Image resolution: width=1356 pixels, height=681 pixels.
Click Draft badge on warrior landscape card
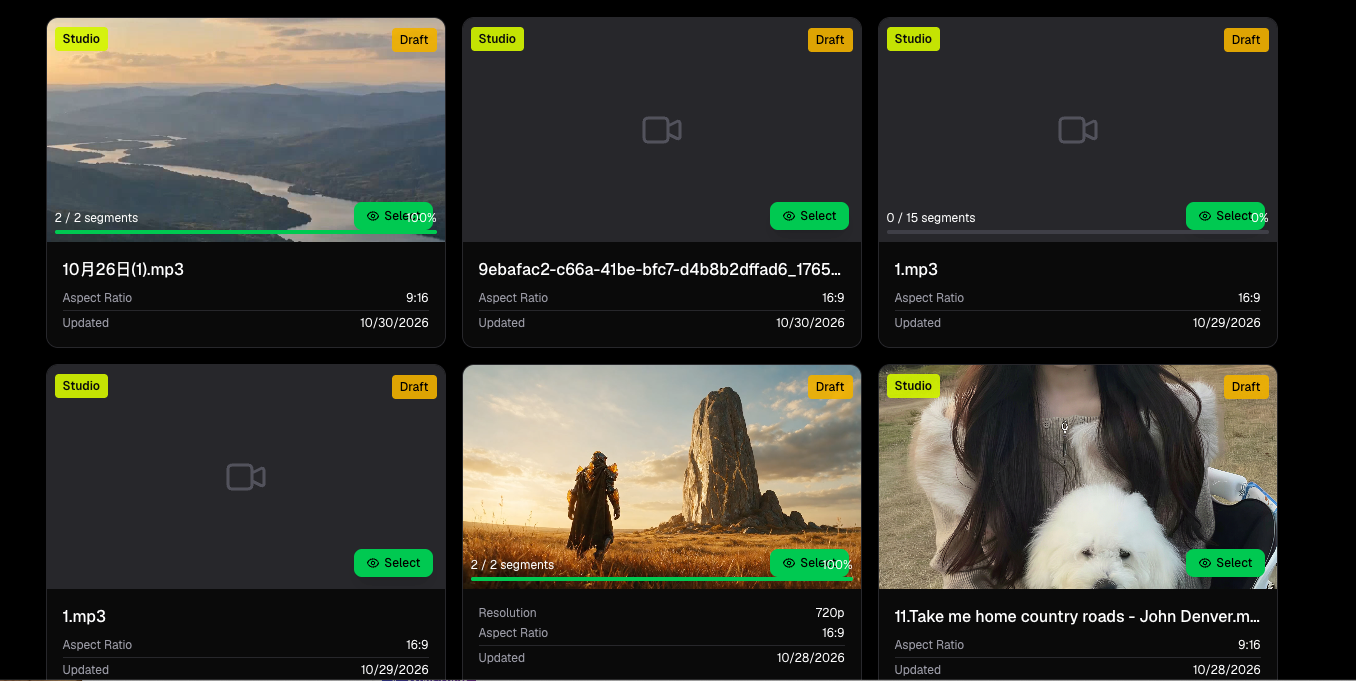(830, 387)
